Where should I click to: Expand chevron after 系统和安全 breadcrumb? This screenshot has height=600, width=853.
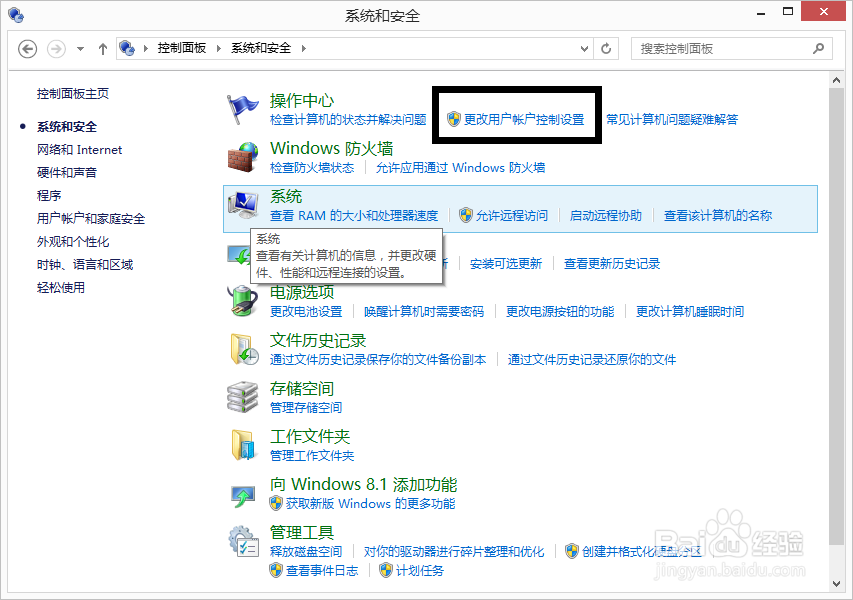(x=304, y=48)
